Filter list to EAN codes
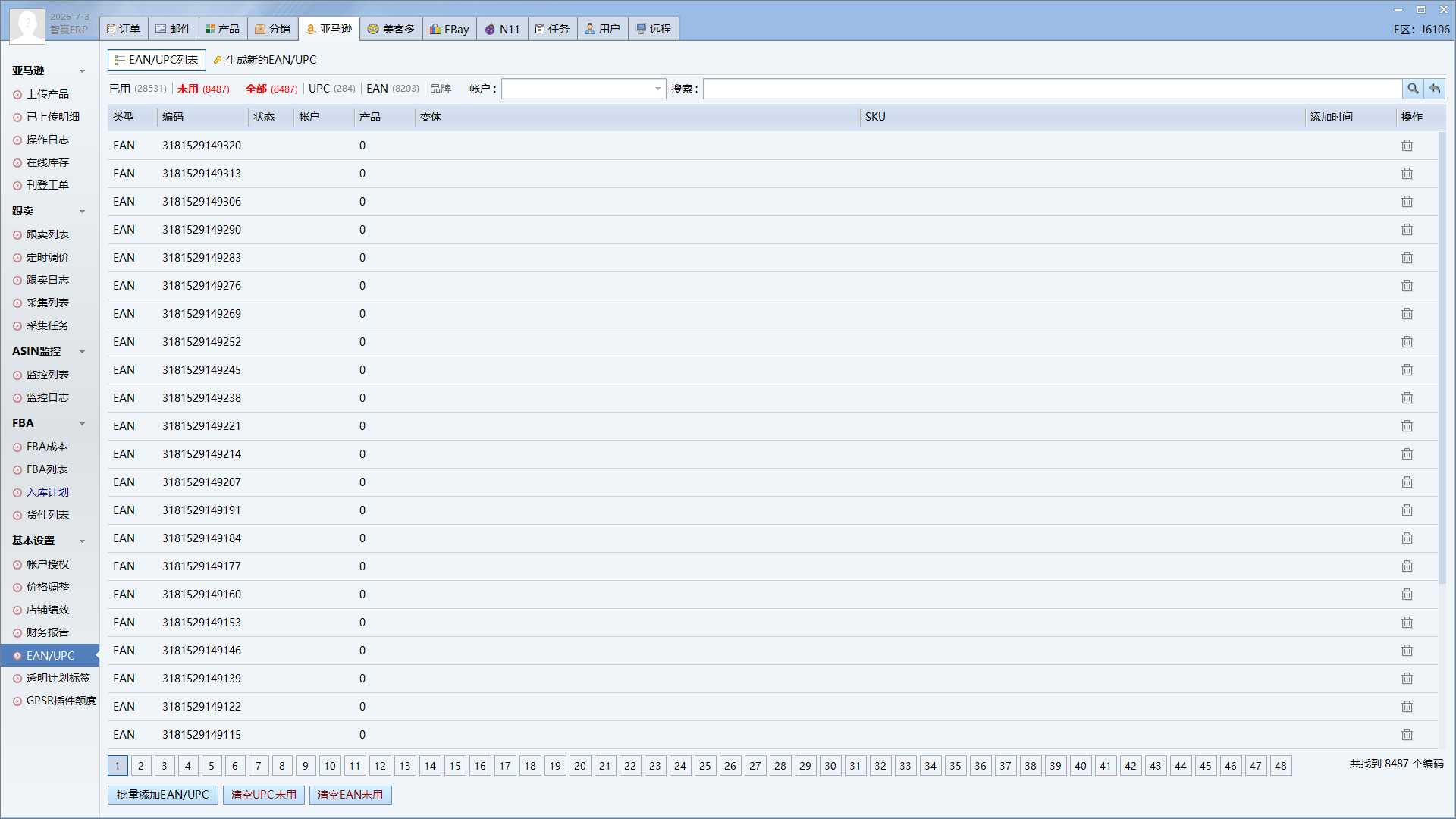The height and width of the screenshot is (819, 1456). pyautogui.click(x=392, y=89)
